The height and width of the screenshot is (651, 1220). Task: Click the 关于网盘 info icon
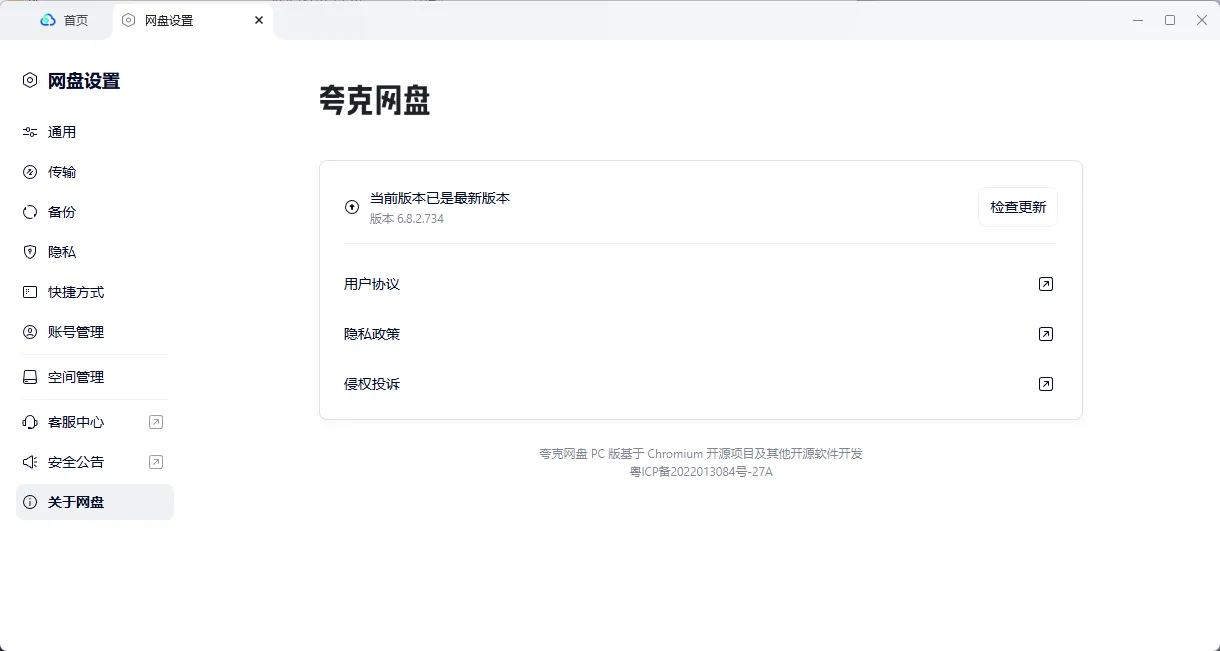(30, 502)
